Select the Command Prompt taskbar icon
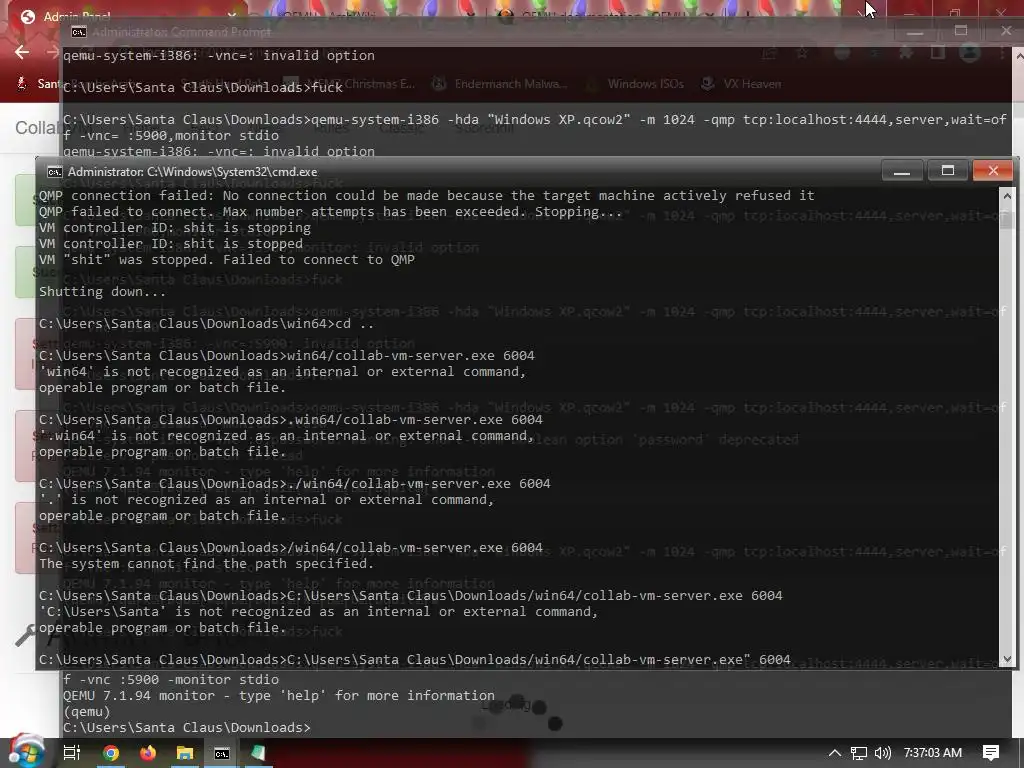The image size is (1024, 768). pyautogui.click(x=222, y=754)
